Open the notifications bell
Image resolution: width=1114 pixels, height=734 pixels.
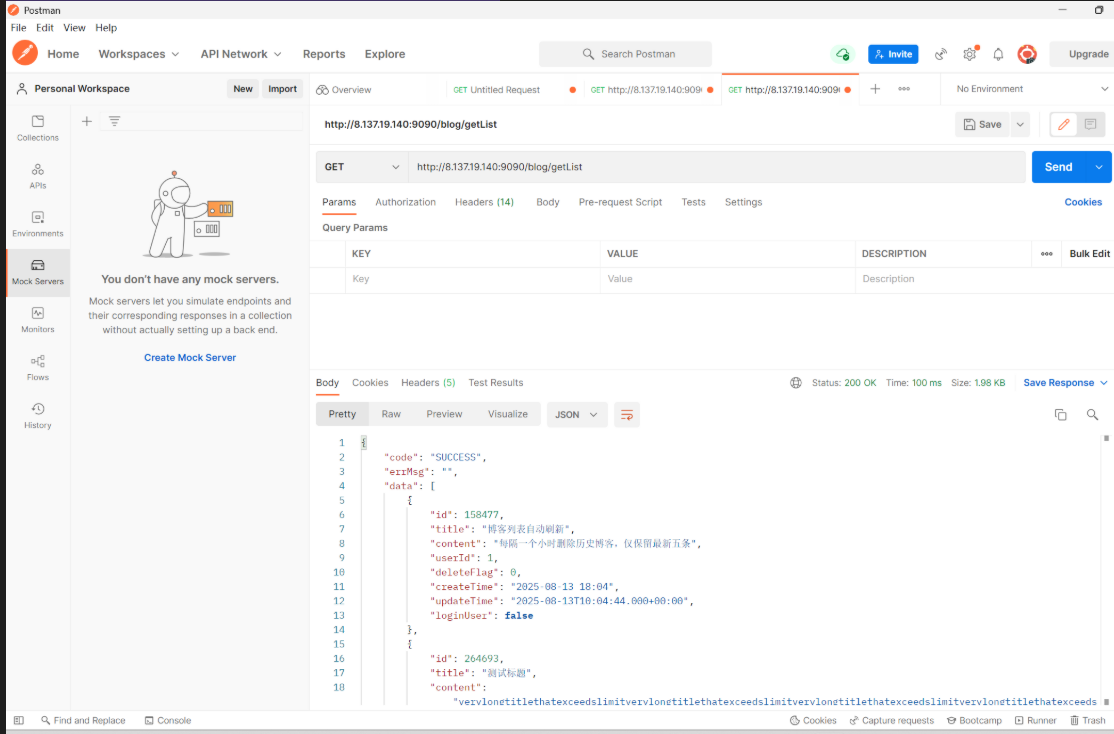coord(998,54)
